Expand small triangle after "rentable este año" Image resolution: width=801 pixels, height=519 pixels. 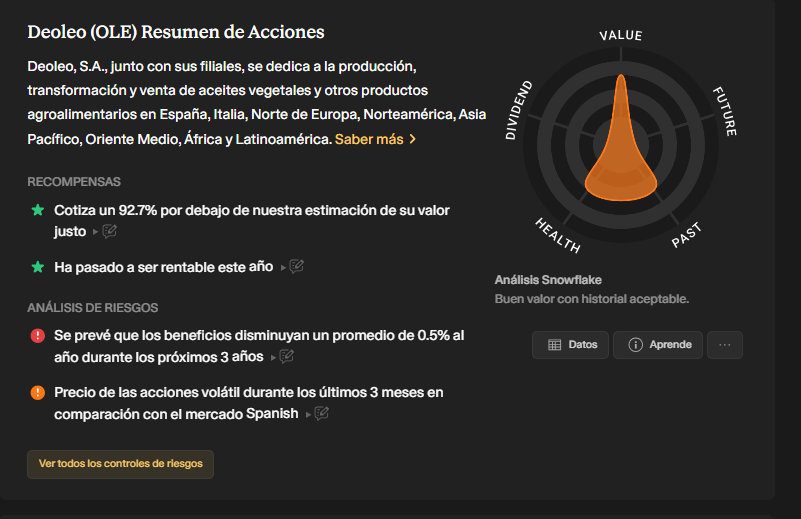[283, 268]
